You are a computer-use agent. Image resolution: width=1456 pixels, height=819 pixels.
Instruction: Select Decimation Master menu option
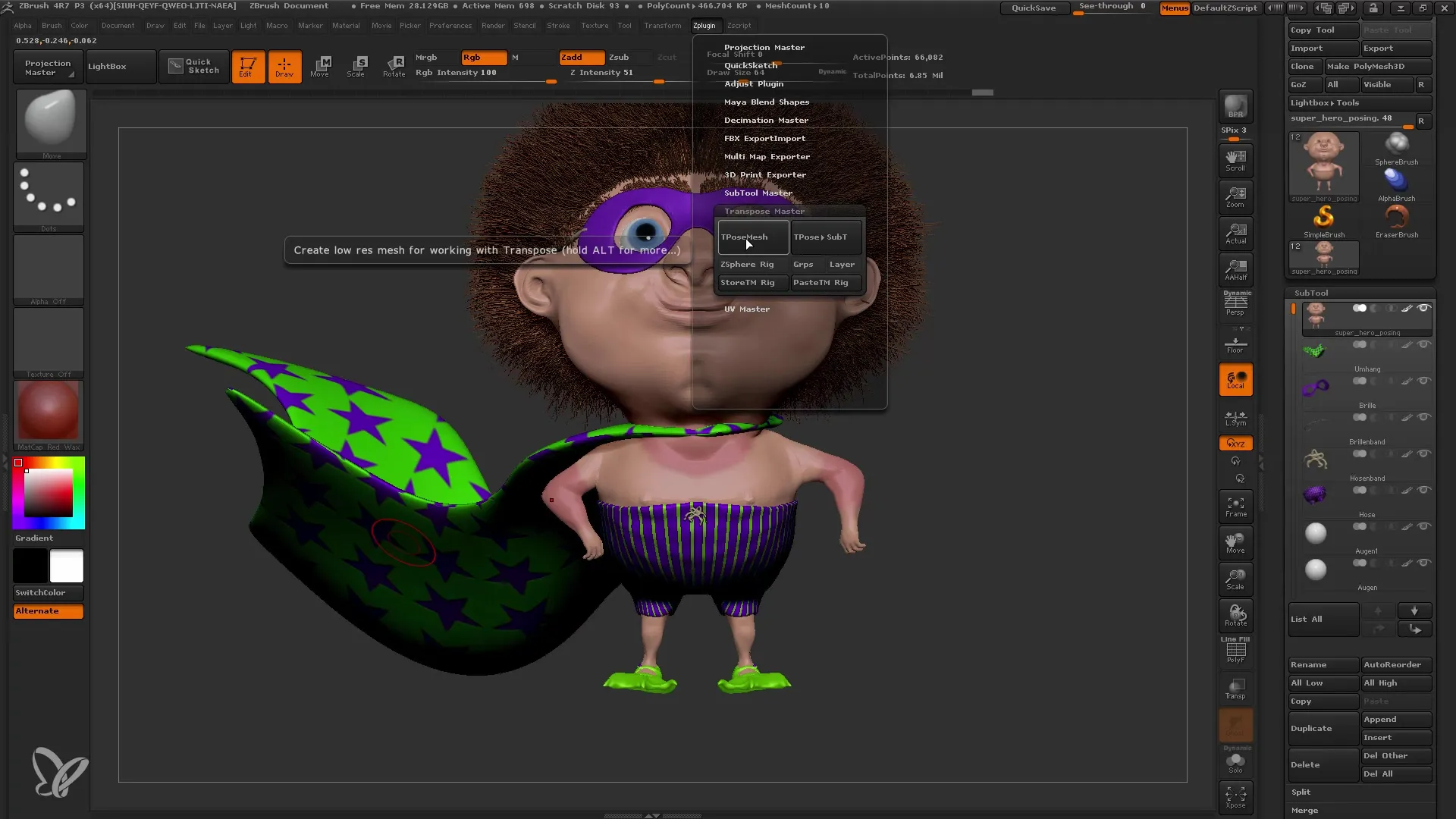[x=767, y=120]
